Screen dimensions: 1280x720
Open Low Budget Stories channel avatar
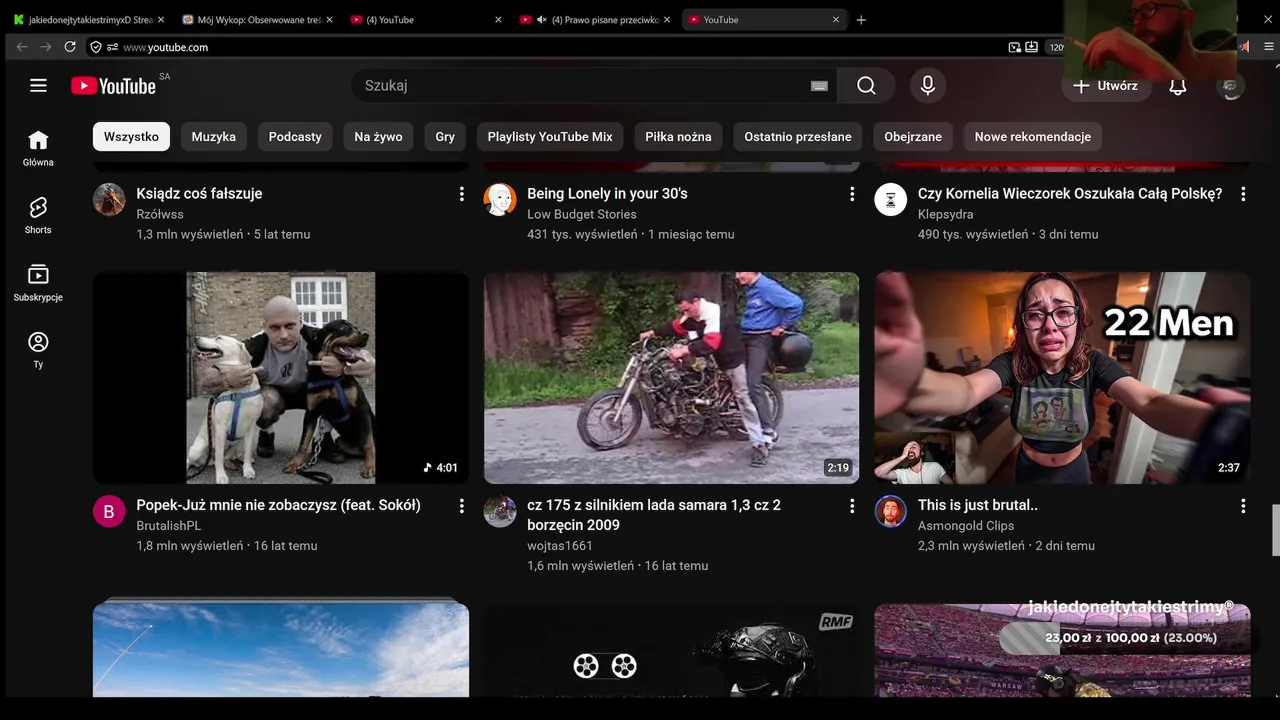click(x=500, y=199)
